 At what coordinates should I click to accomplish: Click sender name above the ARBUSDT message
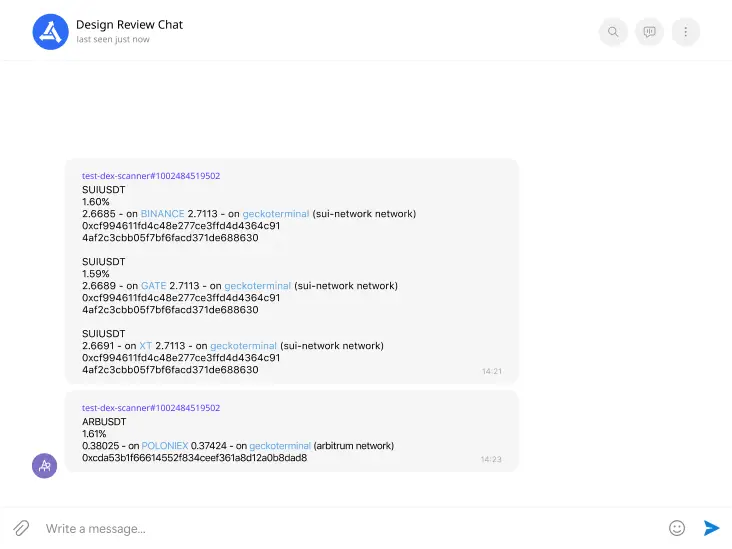pos(150,408)
